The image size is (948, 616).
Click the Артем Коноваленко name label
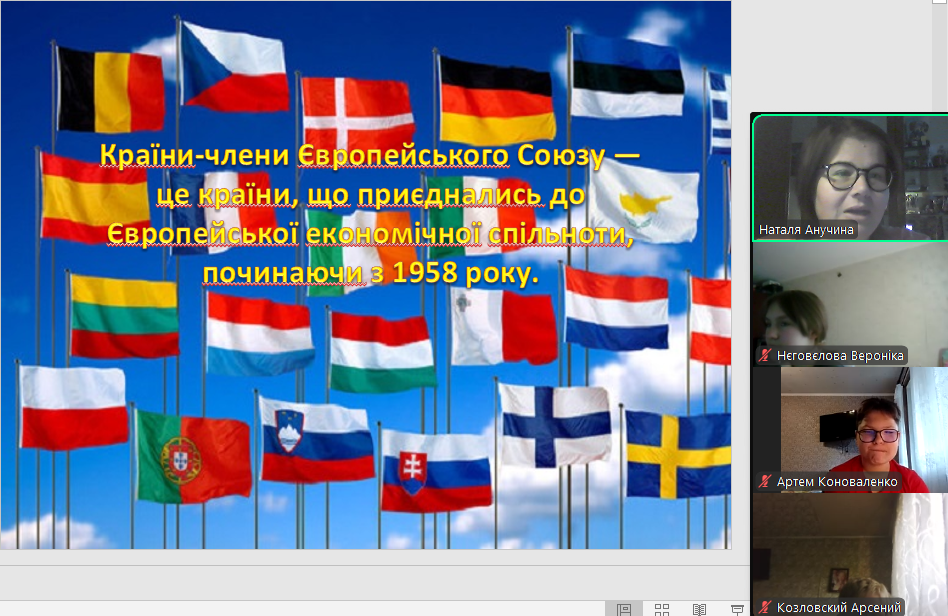(x=837, y=482)
